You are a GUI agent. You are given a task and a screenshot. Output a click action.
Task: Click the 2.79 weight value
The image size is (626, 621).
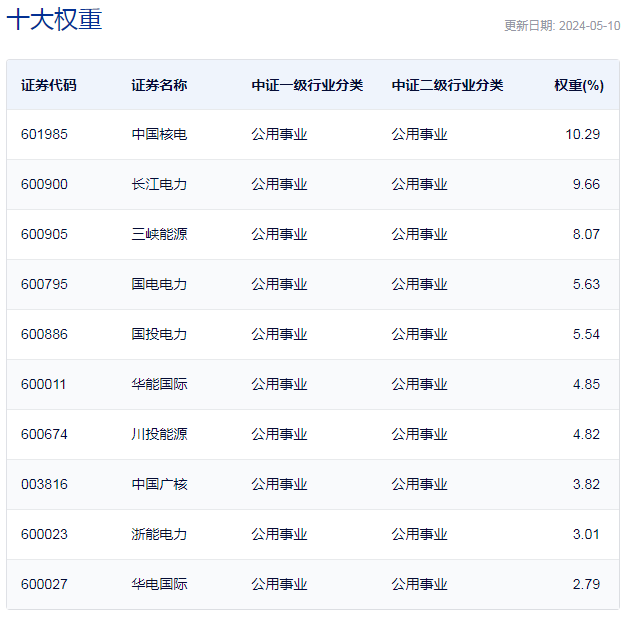tap(586, 584)
